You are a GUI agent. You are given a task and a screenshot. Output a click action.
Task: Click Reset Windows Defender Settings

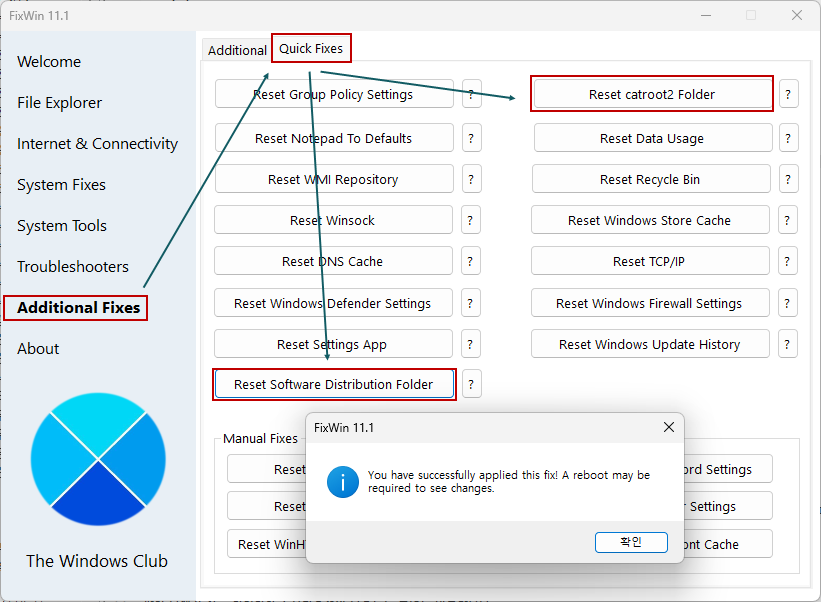[x=333, y=303]
